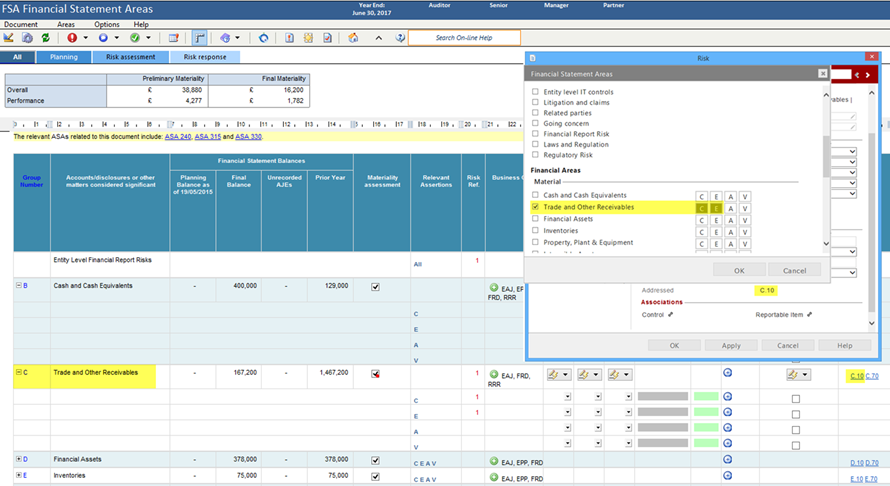Open the D.10 link

point(857,463)
